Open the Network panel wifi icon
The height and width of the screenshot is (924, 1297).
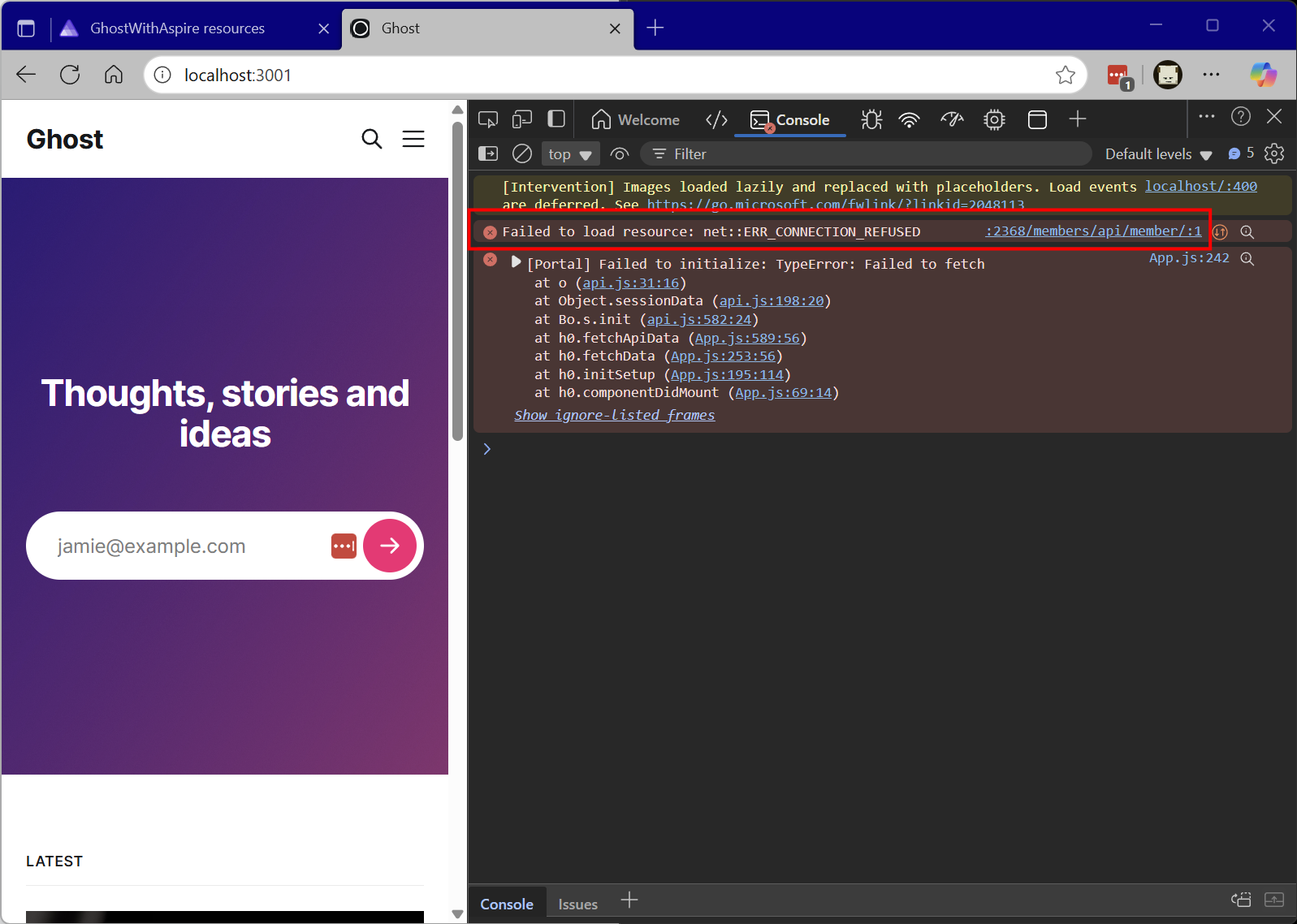click(x=910, y=120)
